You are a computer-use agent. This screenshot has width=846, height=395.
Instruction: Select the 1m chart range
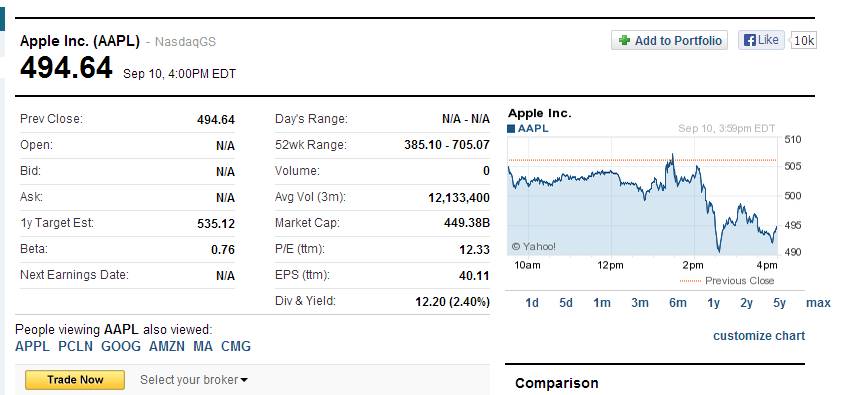602,303
